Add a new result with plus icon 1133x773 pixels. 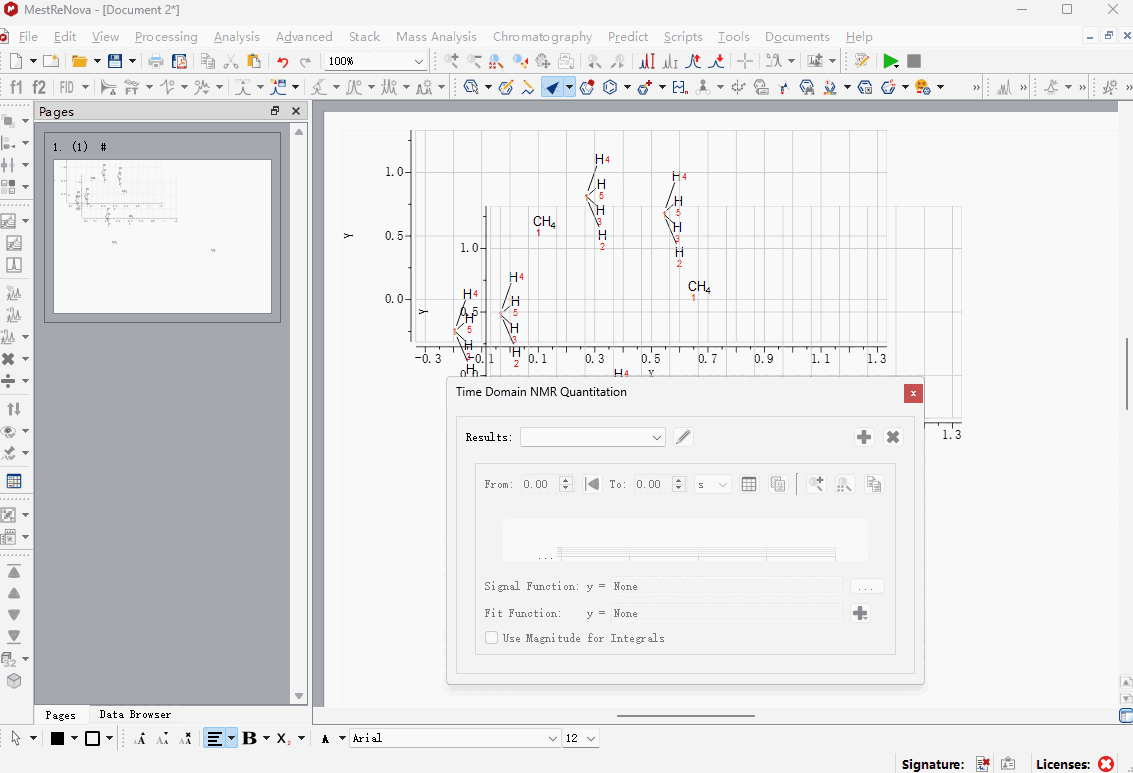pyautogui.click(x=864, y=437)
